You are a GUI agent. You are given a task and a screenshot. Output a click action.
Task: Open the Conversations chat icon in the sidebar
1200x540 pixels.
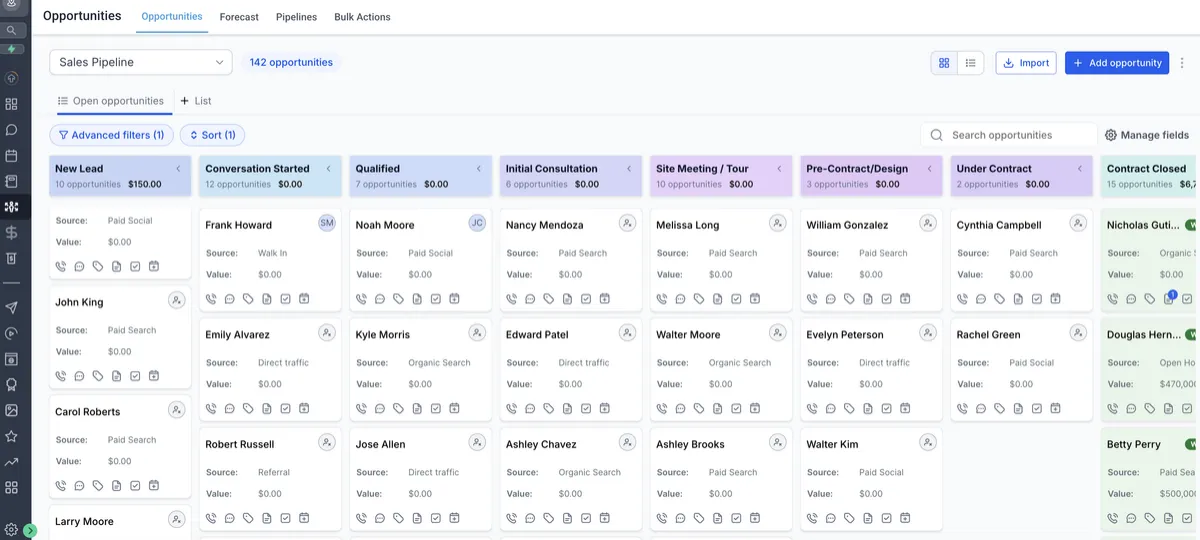pyautogui.click(x=12, y=130)
